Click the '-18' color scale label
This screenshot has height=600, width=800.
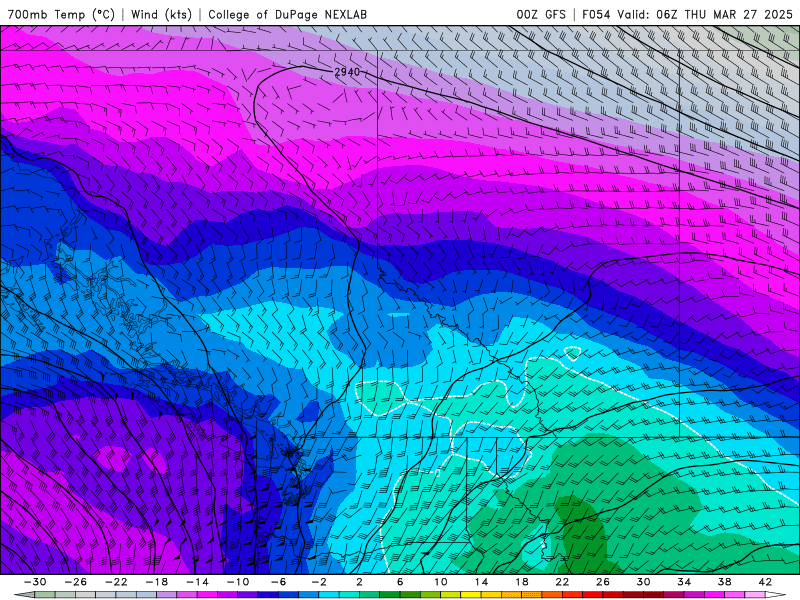click(157, 582)
